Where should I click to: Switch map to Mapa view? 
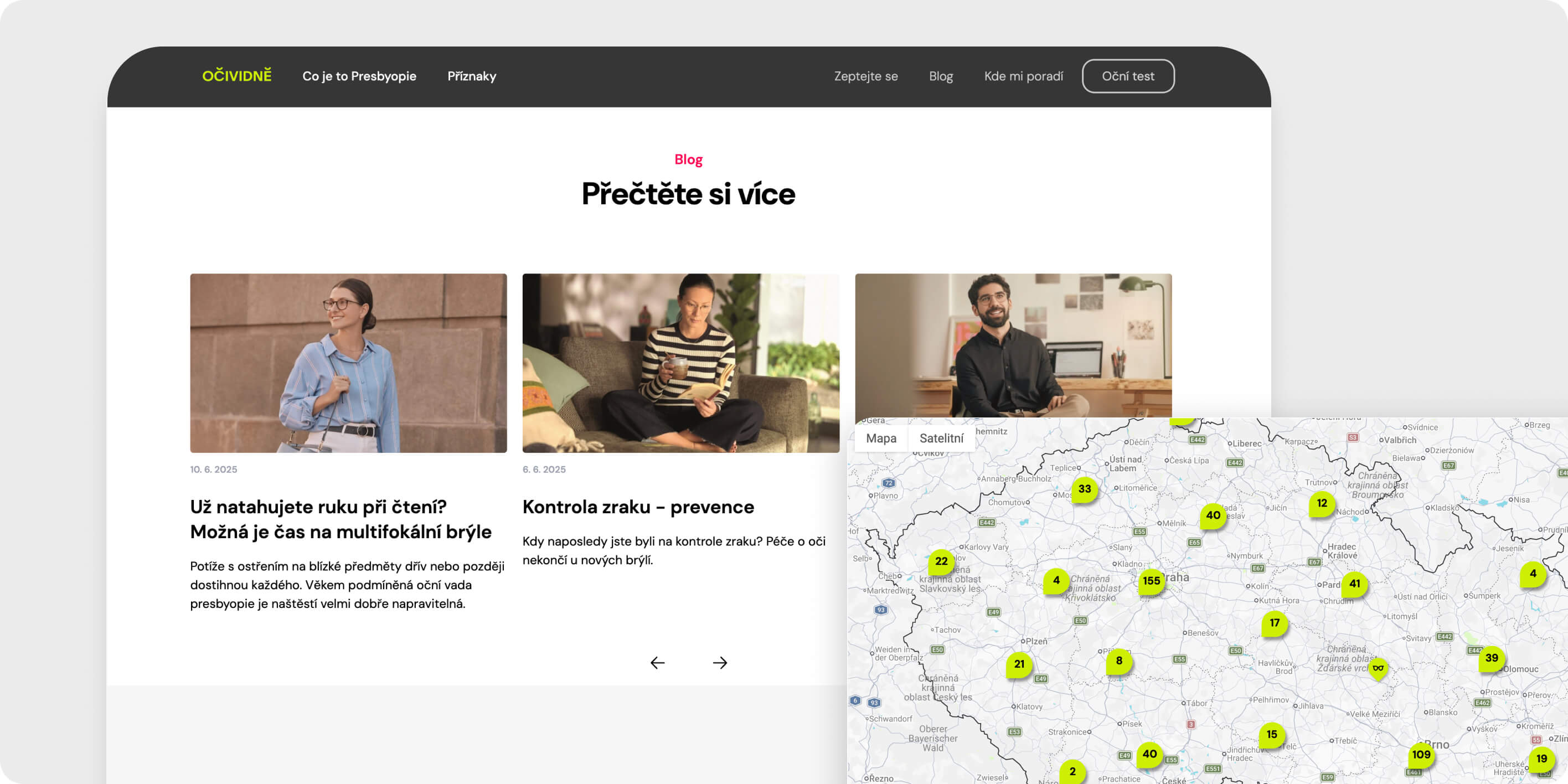881,439
